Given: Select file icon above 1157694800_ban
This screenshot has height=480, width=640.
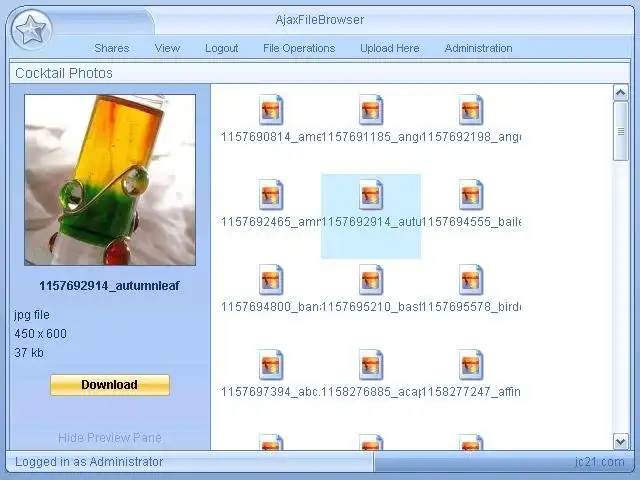Looking at the screenshot, I should pyautogui.click(x=271, y=280).
